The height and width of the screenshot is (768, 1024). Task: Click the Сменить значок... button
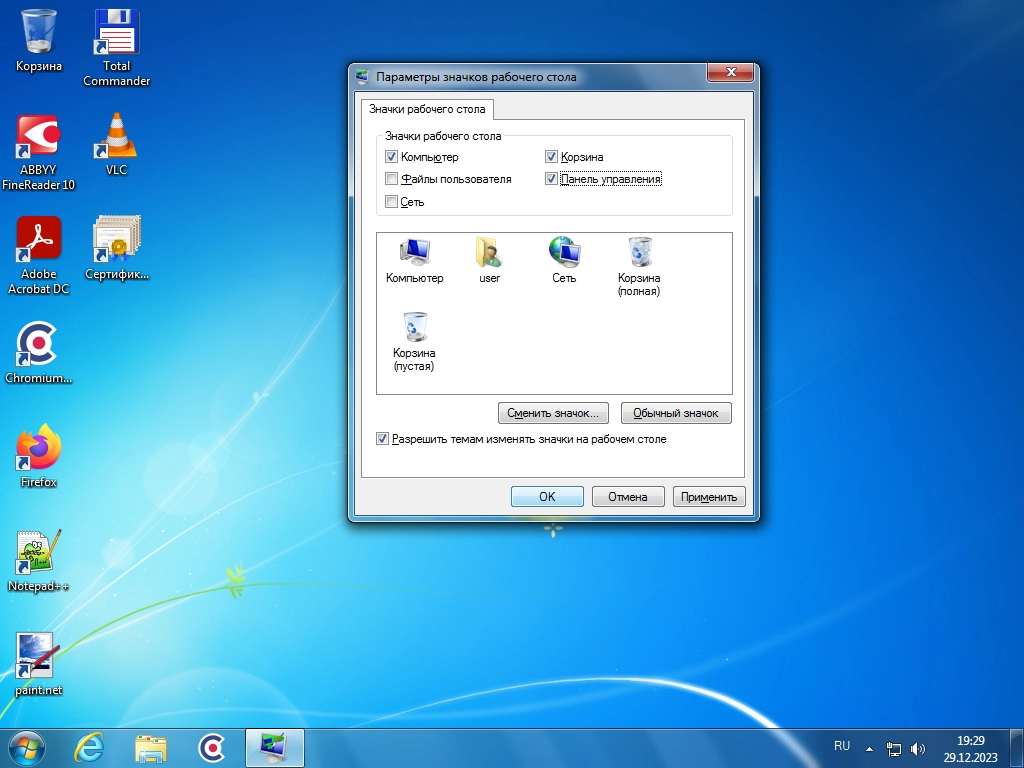tap(553, 413)
